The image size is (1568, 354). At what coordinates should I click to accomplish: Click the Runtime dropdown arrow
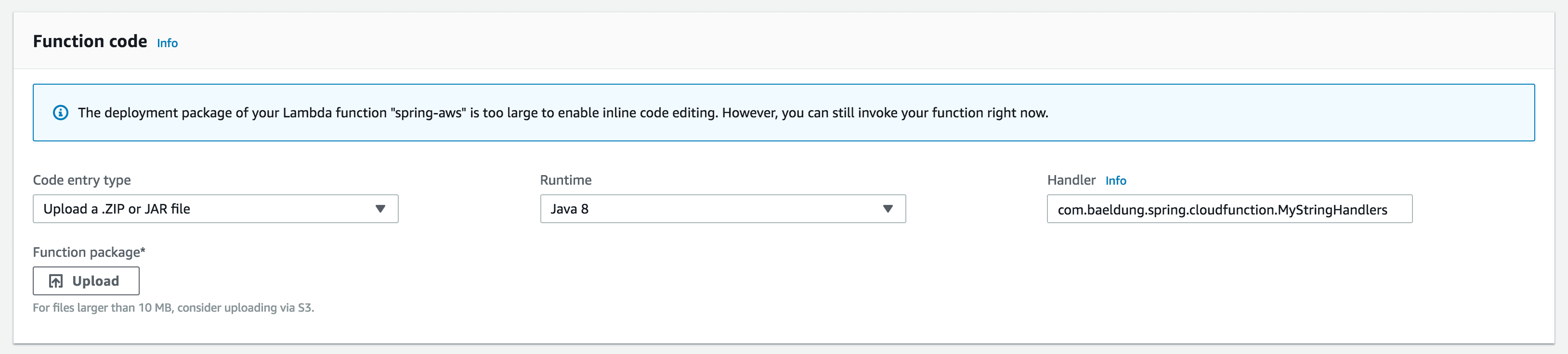point(888,209)
